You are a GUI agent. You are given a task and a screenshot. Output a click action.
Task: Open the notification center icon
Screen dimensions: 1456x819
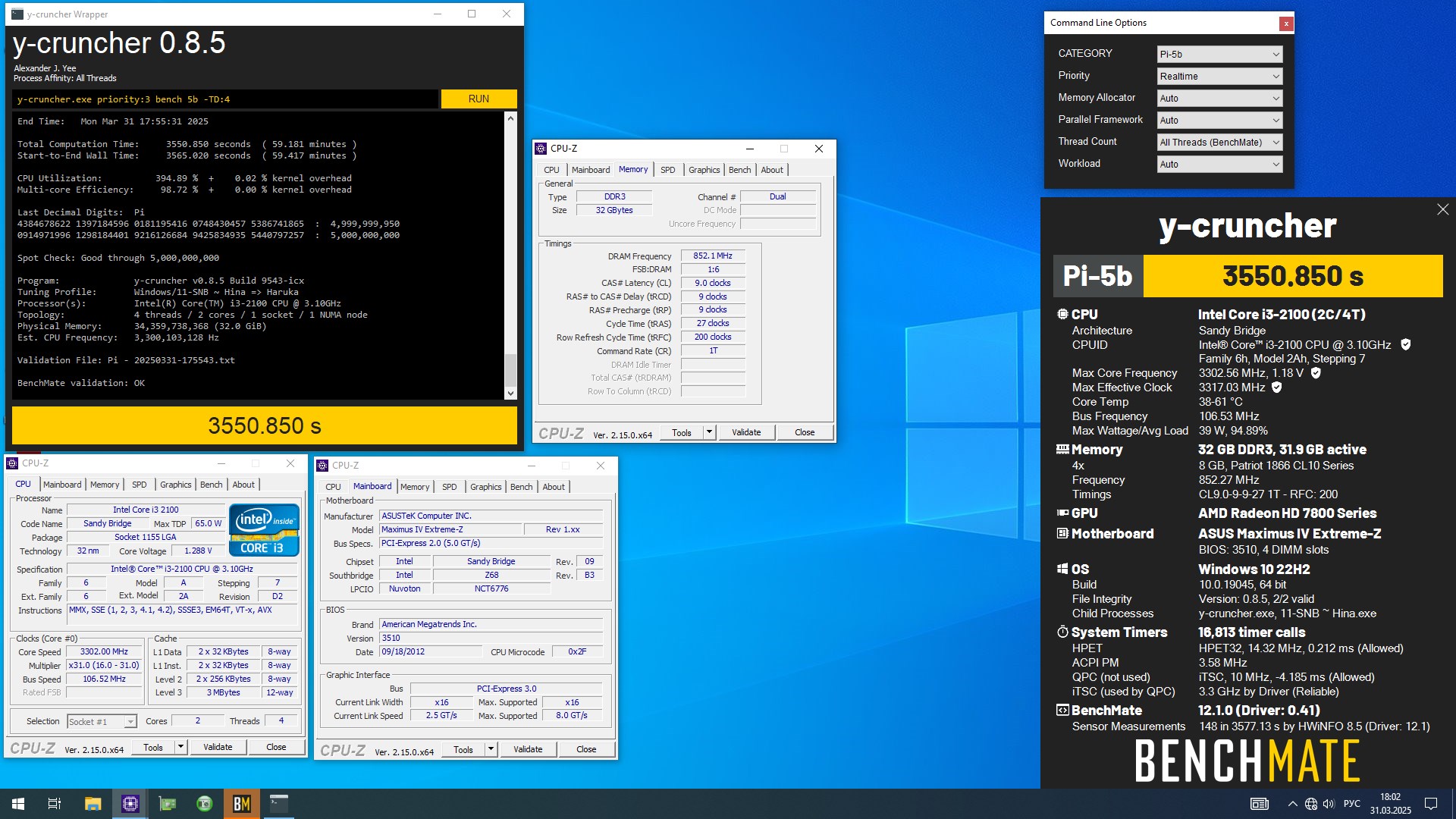point(1431,804)
